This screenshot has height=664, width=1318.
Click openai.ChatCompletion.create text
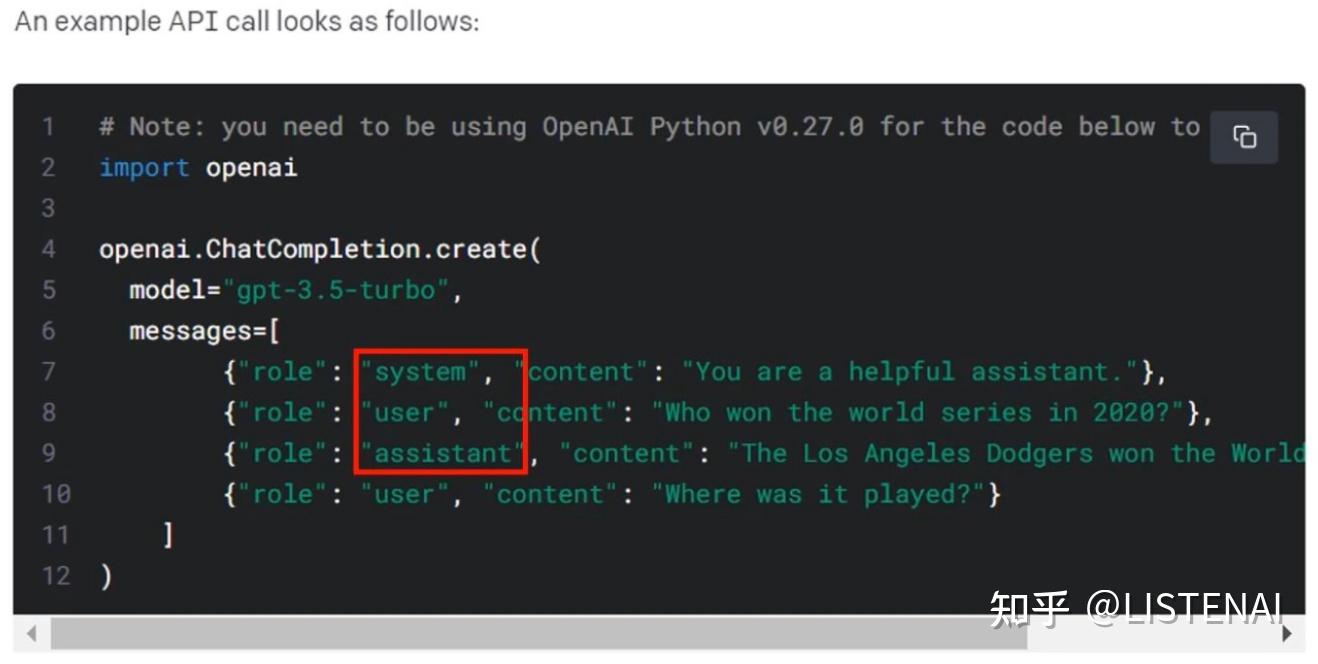[x=318, y=249]
